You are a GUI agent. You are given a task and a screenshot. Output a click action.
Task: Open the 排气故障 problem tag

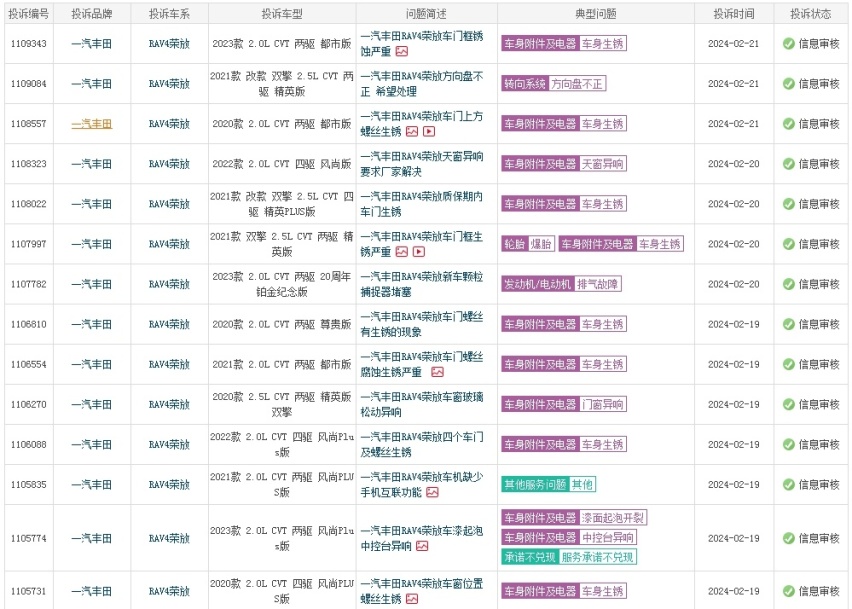coord(598,284)
